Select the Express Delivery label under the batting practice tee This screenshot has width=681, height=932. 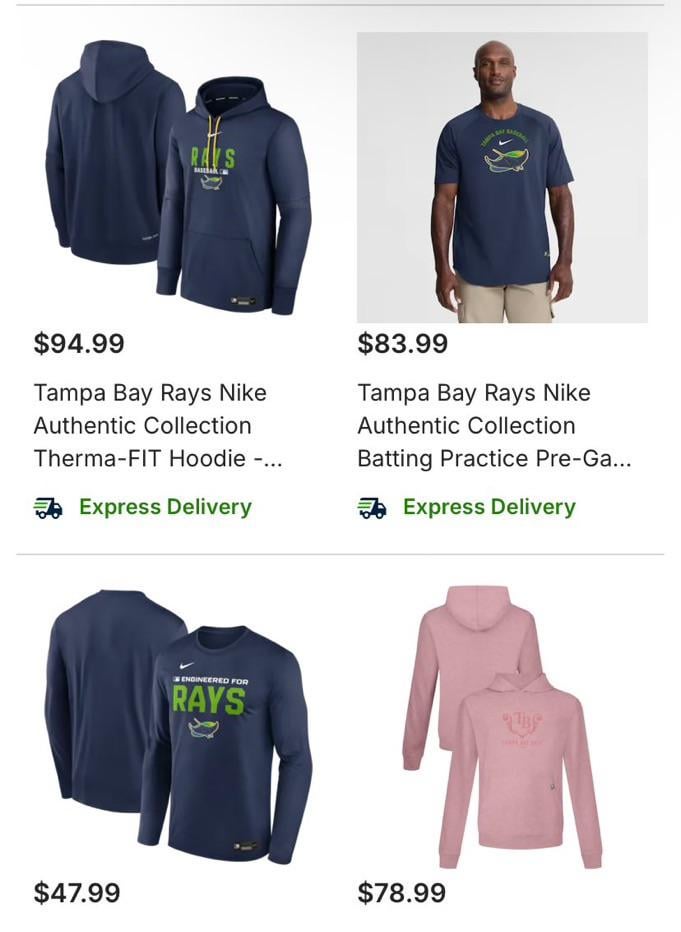click(x=489, y=507)
